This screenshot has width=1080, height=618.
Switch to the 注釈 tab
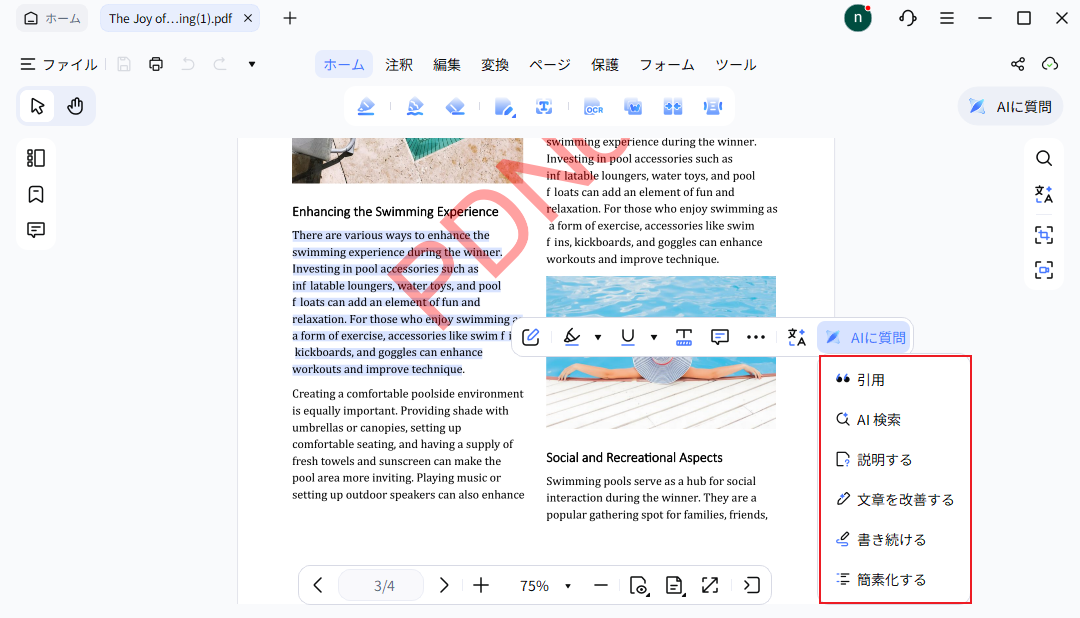point(399,64)
